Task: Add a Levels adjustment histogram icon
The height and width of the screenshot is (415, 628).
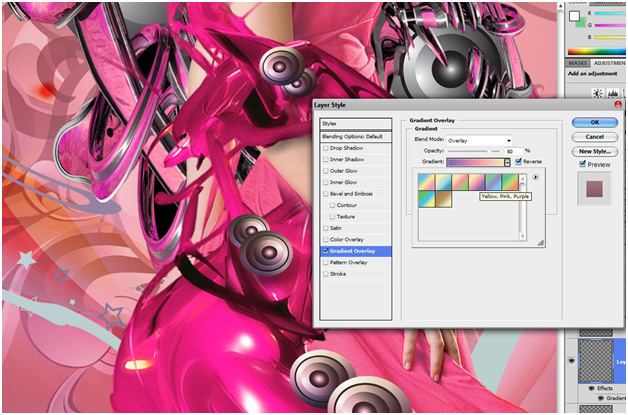Action: click(x=613, y=93)
